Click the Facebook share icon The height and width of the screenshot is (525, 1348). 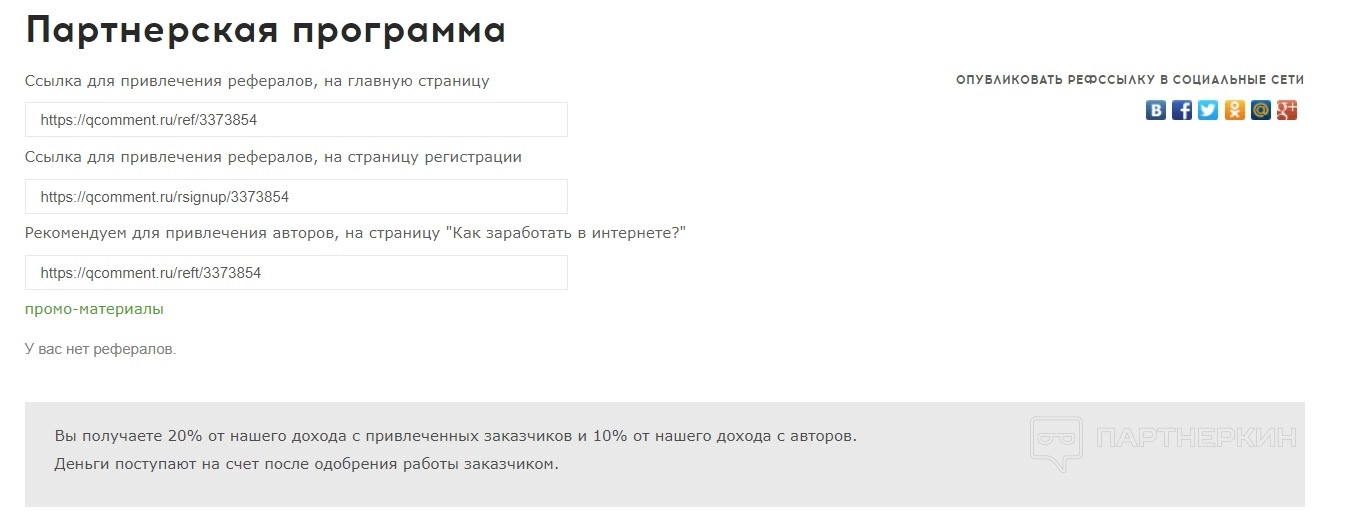click(1182, 110)
